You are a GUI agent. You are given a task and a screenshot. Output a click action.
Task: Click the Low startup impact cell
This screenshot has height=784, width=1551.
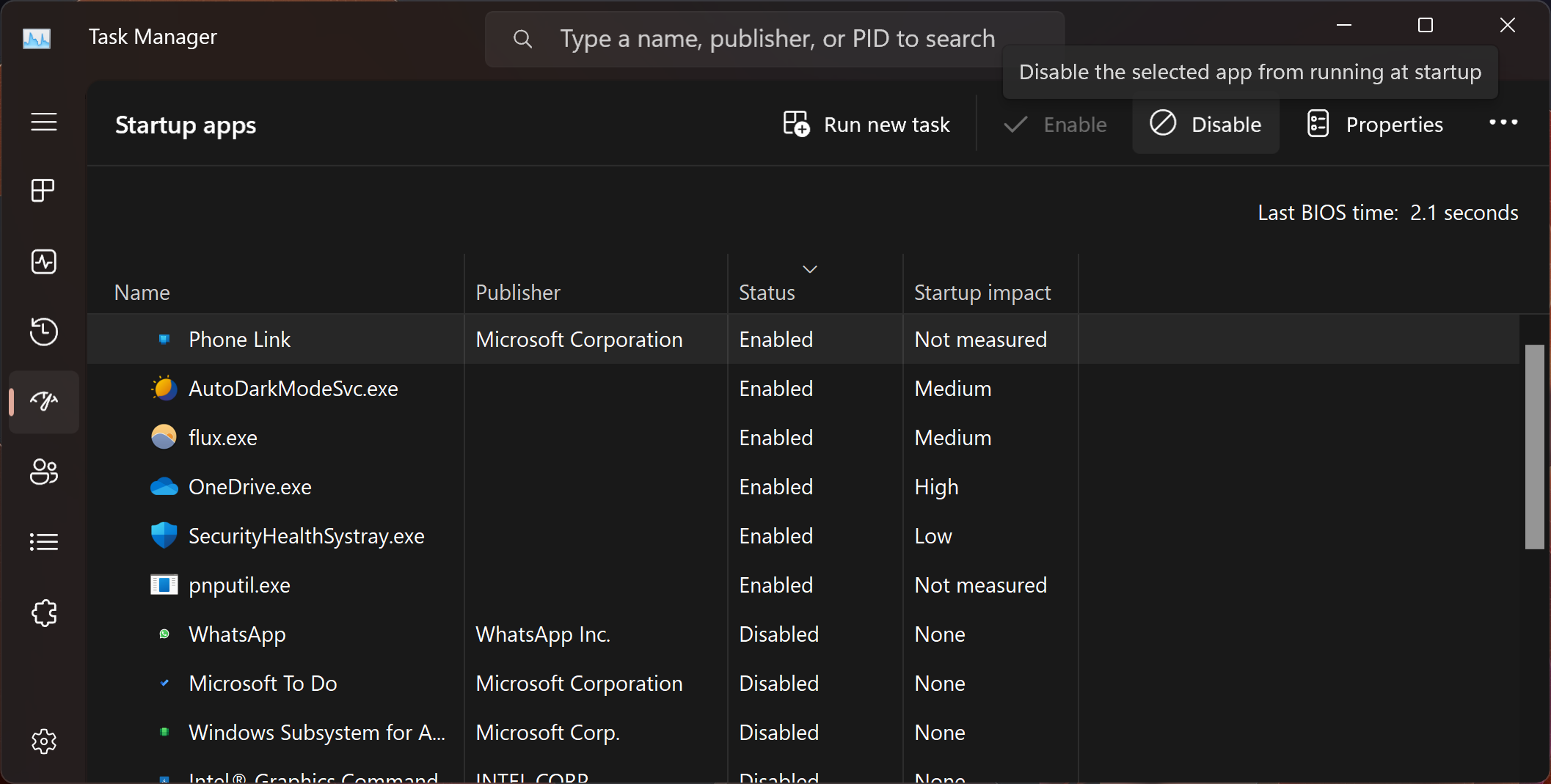pyautogui.click(x=933, y=536)
